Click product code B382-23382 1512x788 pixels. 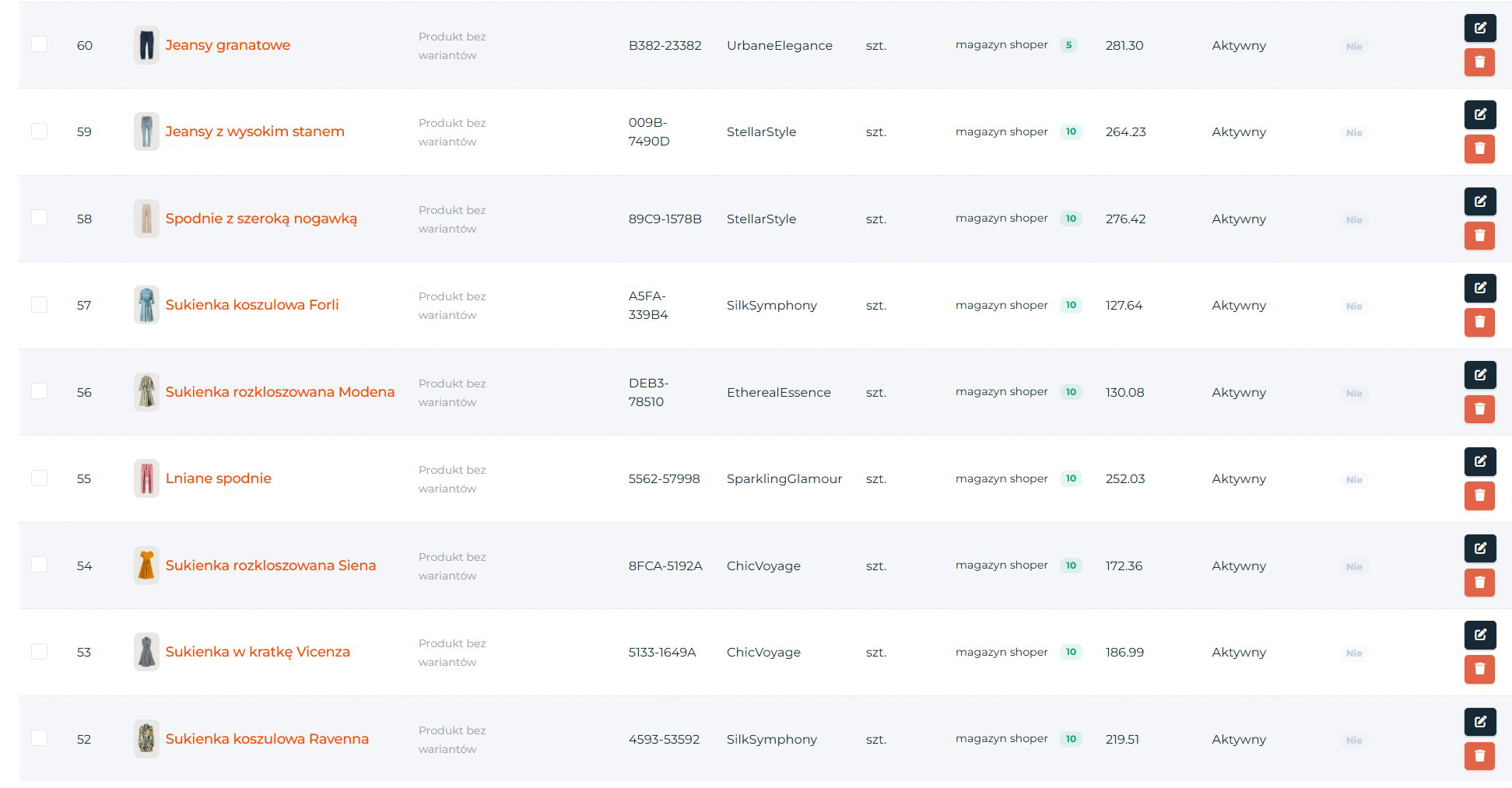click(x=665, y=45)
